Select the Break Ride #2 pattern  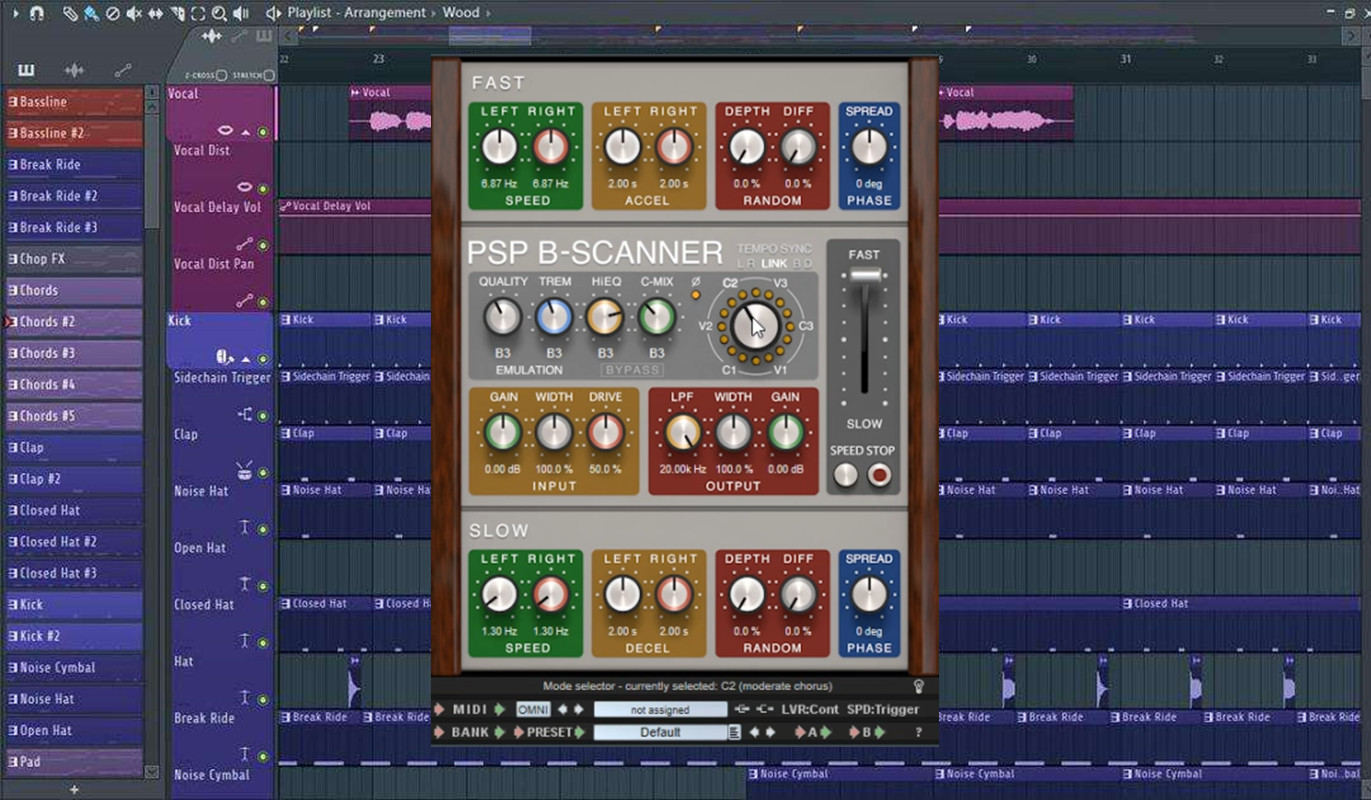(73, 196)
